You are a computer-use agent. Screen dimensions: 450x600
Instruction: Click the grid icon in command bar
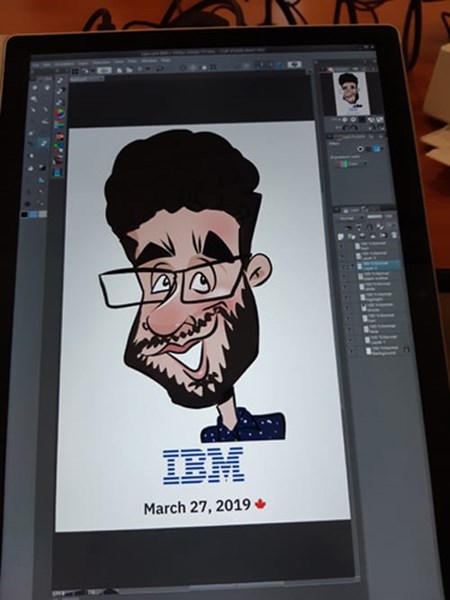click(75, 71)
